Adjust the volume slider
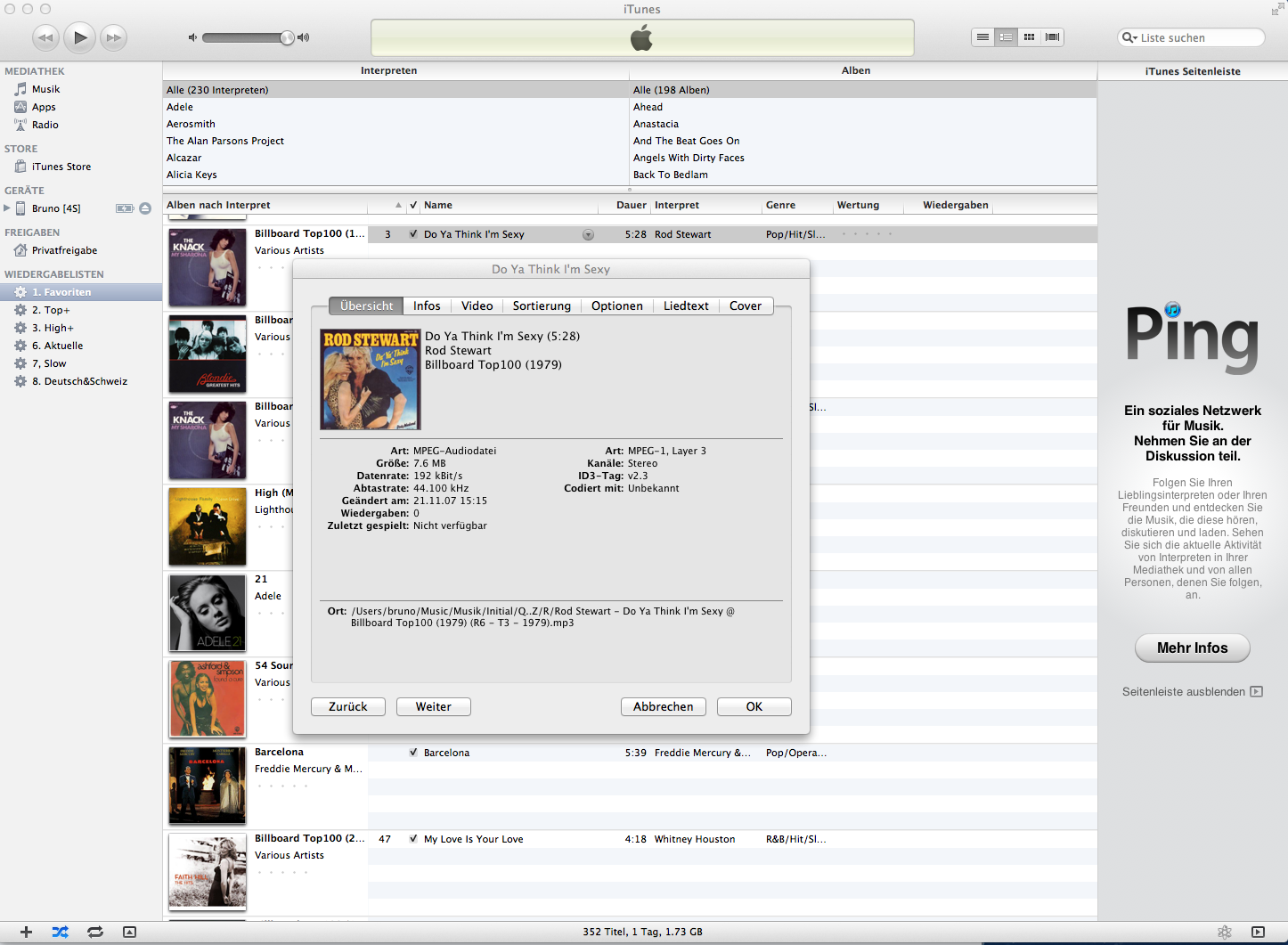This screenshot has height=945, width=1288. pyautogui.click(x=287, y=37)
